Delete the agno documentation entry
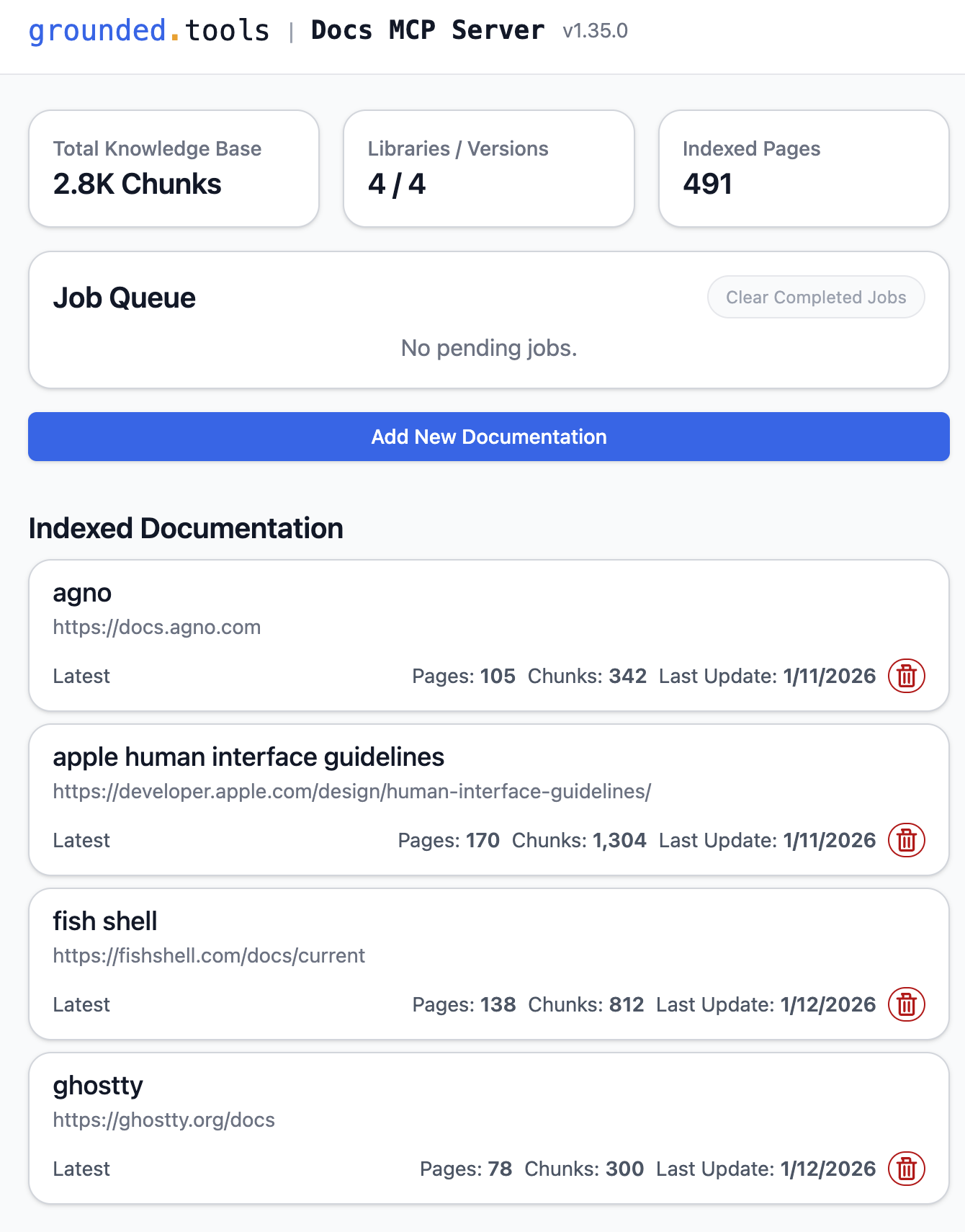This screenshot has width=965, height=1232. click(906, 676)
